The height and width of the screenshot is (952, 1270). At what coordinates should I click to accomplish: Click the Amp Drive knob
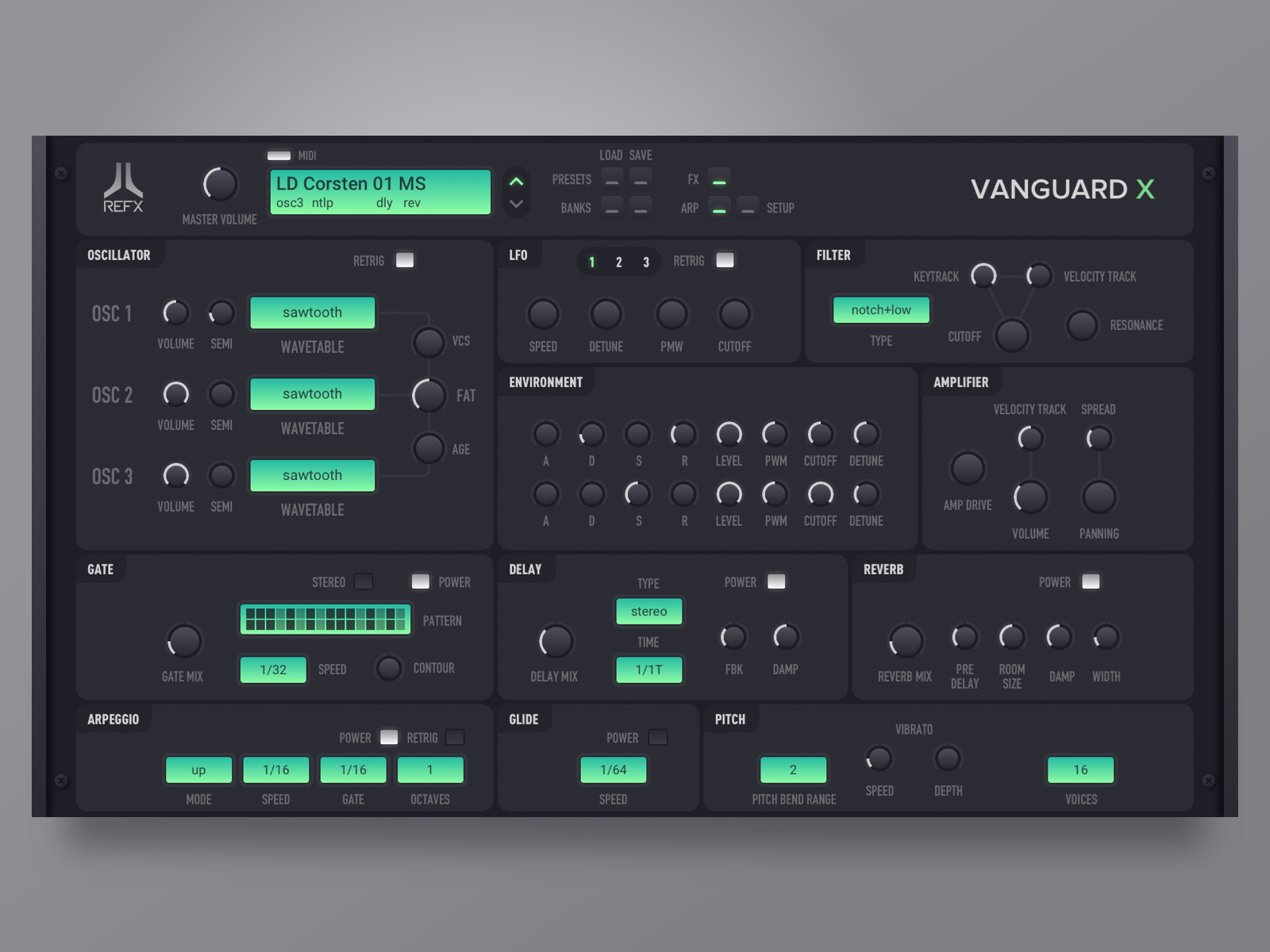[968, 468]
